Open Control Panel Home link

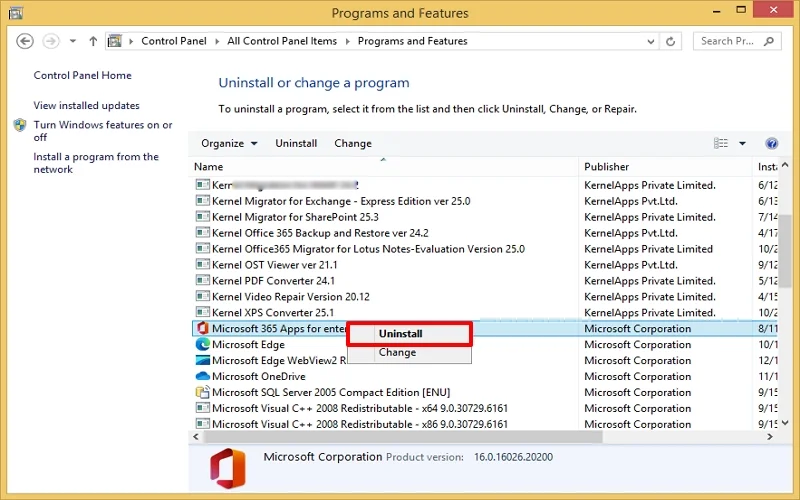click(82, 76)
